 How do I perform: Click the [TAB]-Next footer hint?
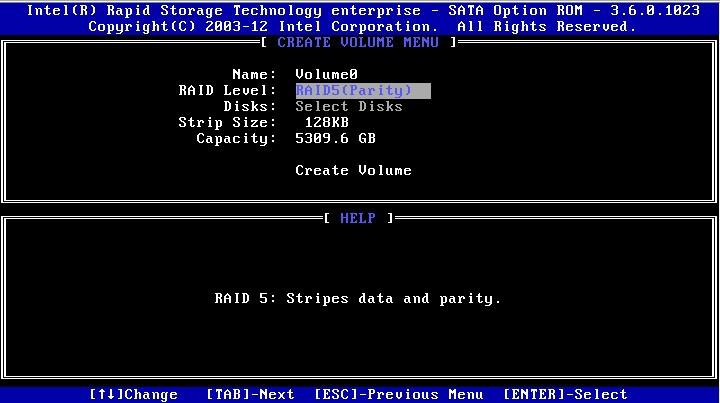click(x=250, y=394)
